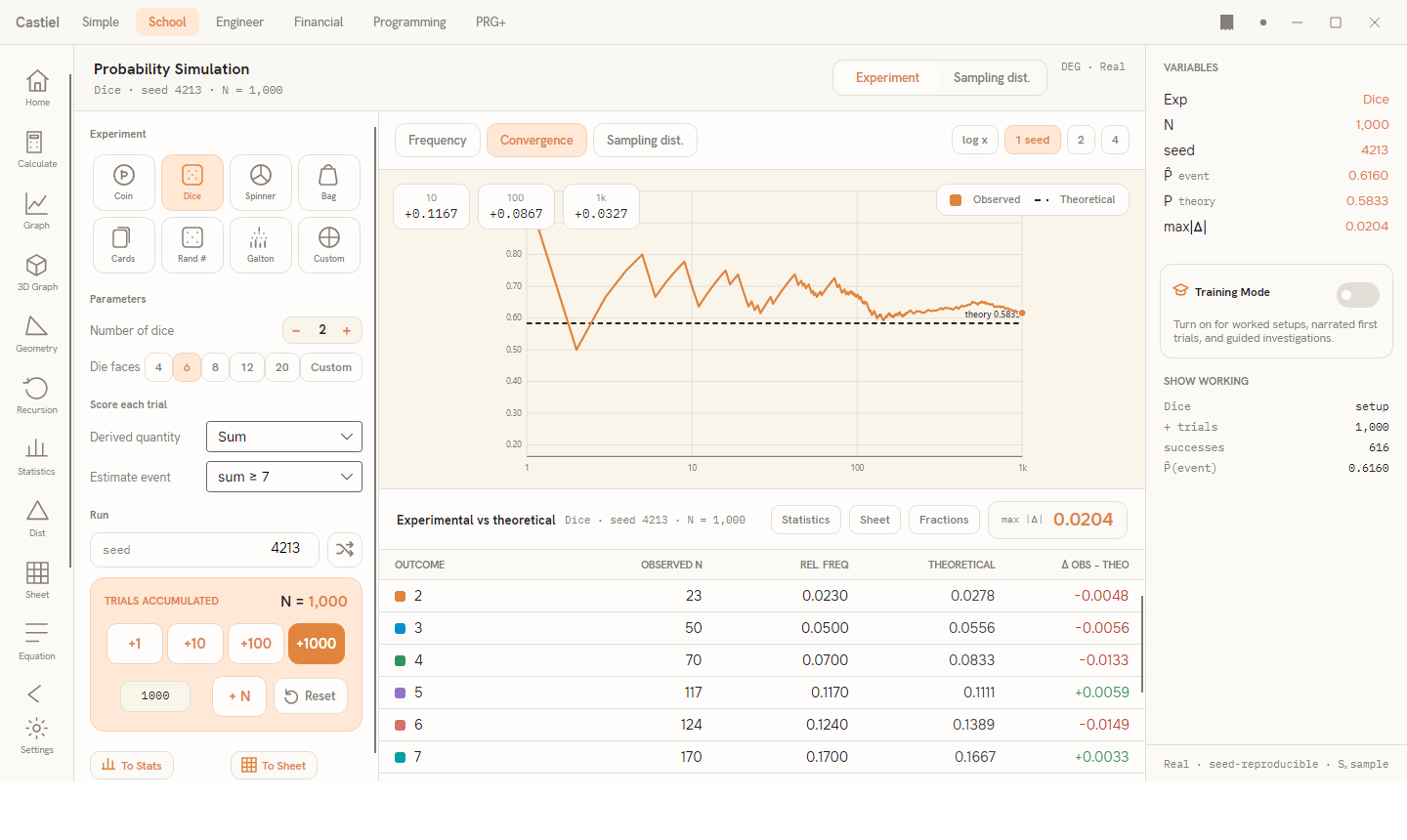Toggle the log x axis option
Viewport: 1407px width, 840px height.
click(975, 140)
